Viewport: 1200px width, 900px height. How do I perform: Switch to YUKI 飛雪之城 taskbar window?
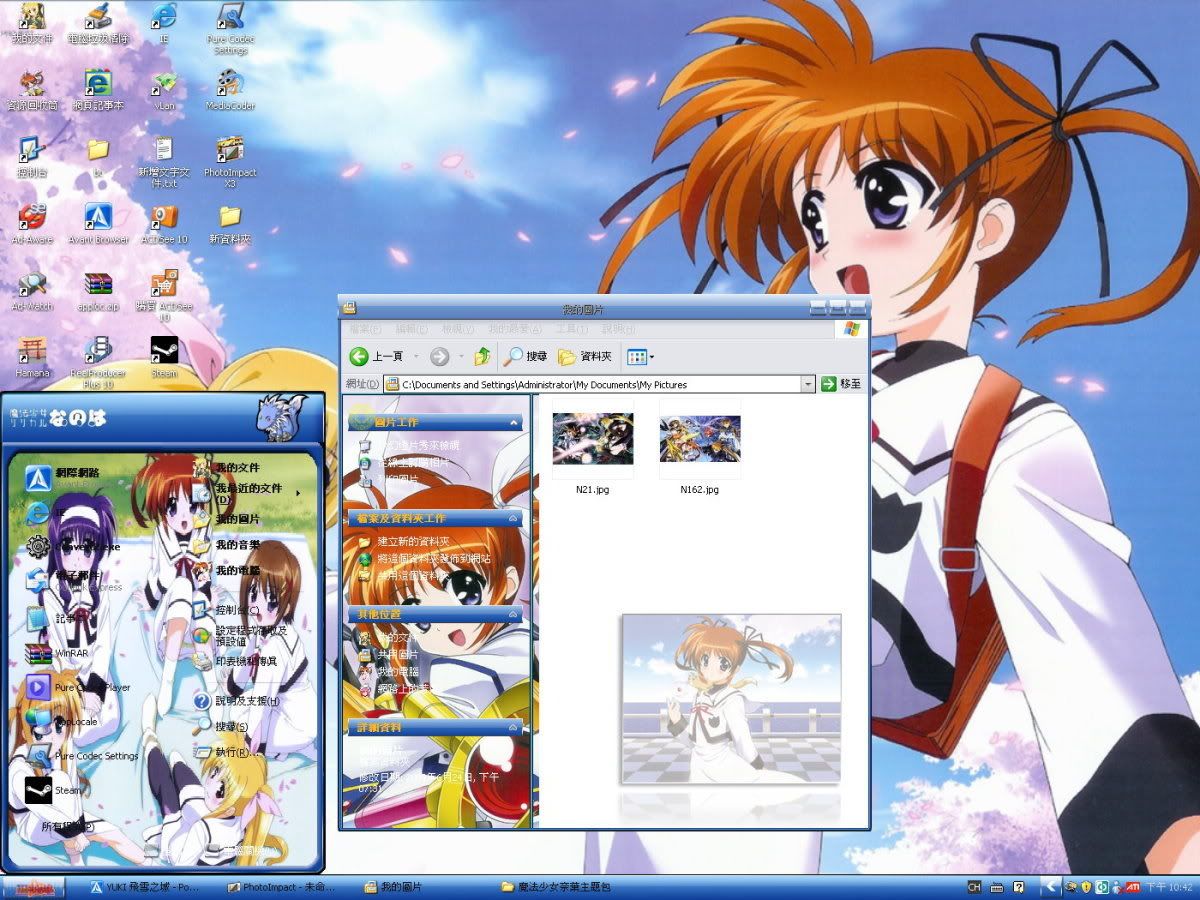147,887
